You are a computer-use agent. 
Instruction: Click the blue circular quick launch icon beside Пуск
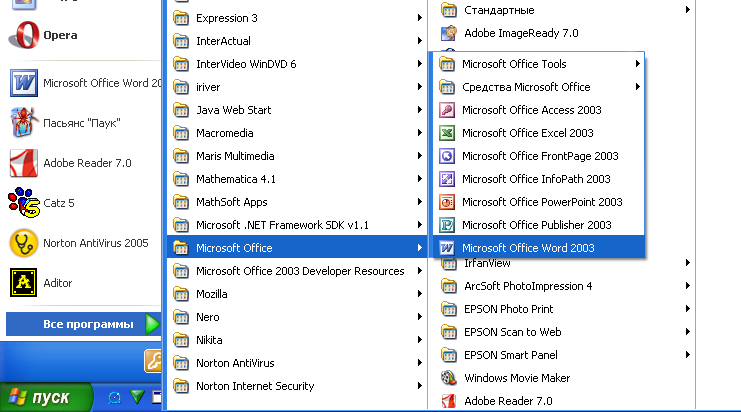(114, 397)
